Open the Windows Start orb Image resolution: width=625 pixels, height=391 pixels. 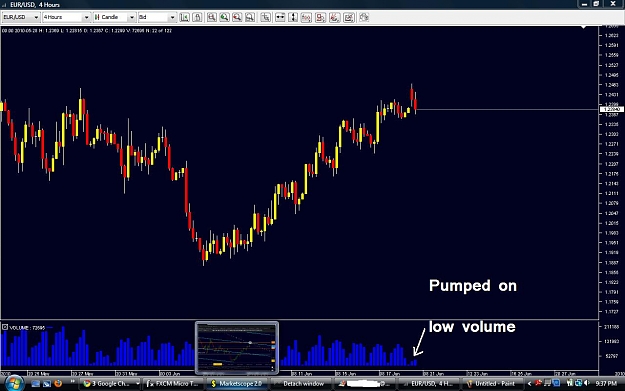tap(14, 383)
